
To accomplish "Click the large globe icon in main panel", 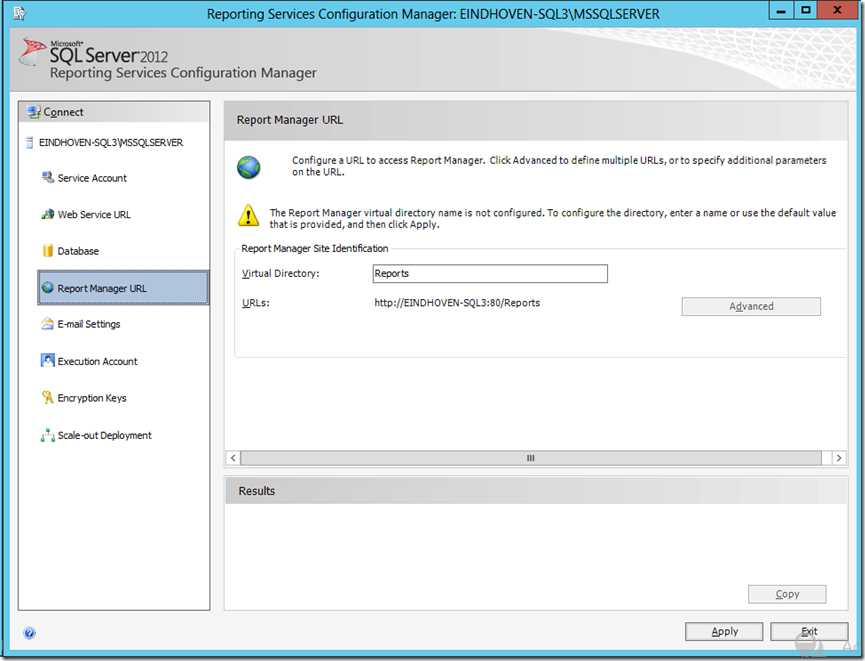I will click(248, 167).
